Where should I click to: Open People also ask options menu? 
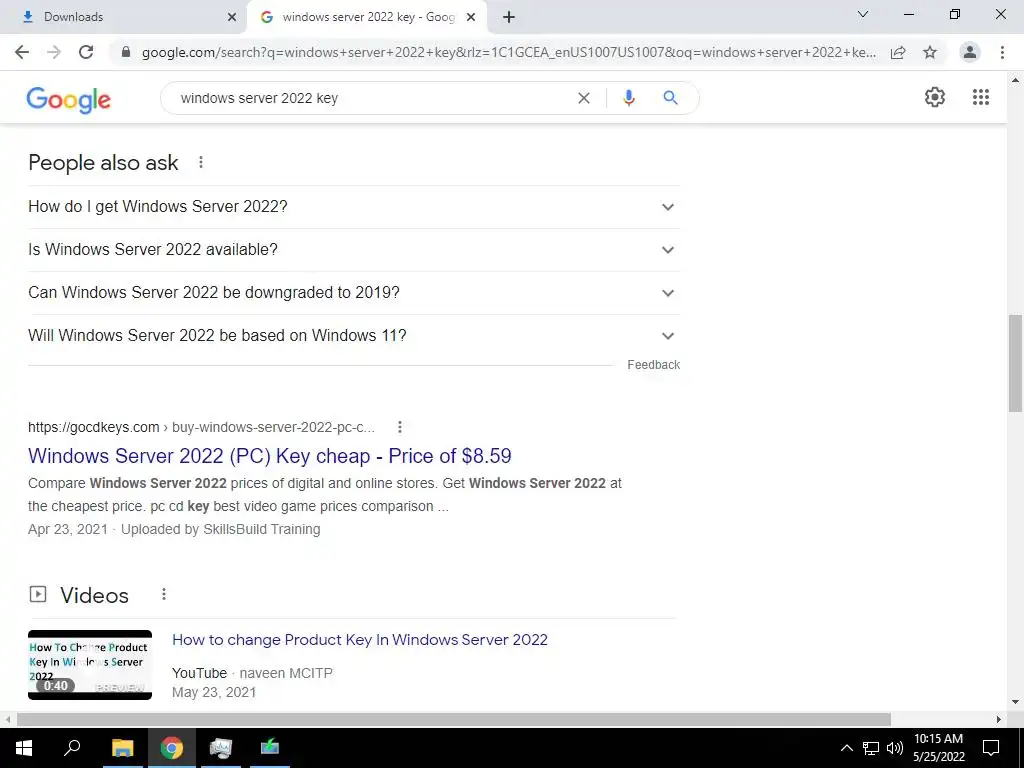click(201, 162)
